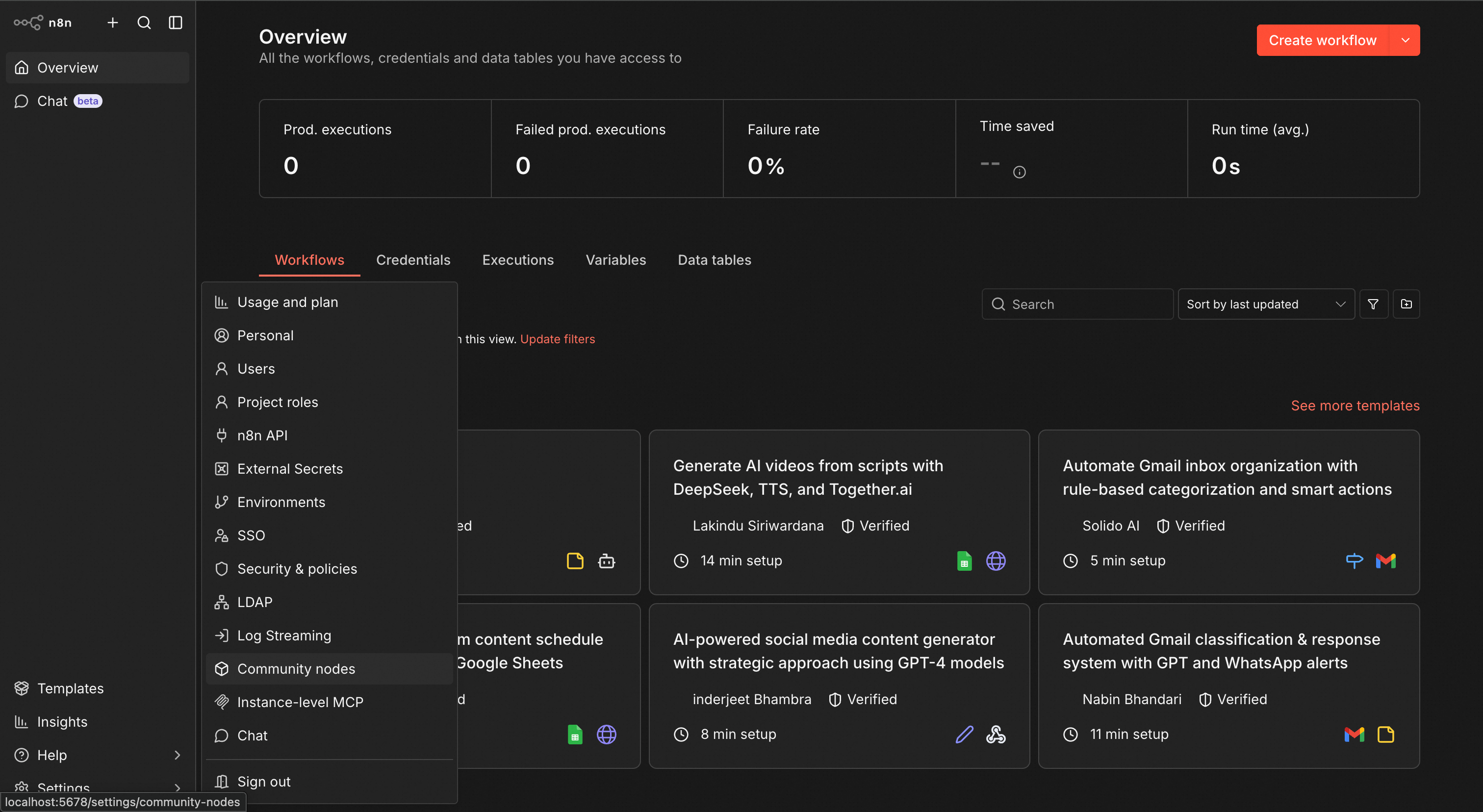Expand the Create workflow dropdown arrow
Screen dimensions: 1483x812
(x=1406, y=40)
